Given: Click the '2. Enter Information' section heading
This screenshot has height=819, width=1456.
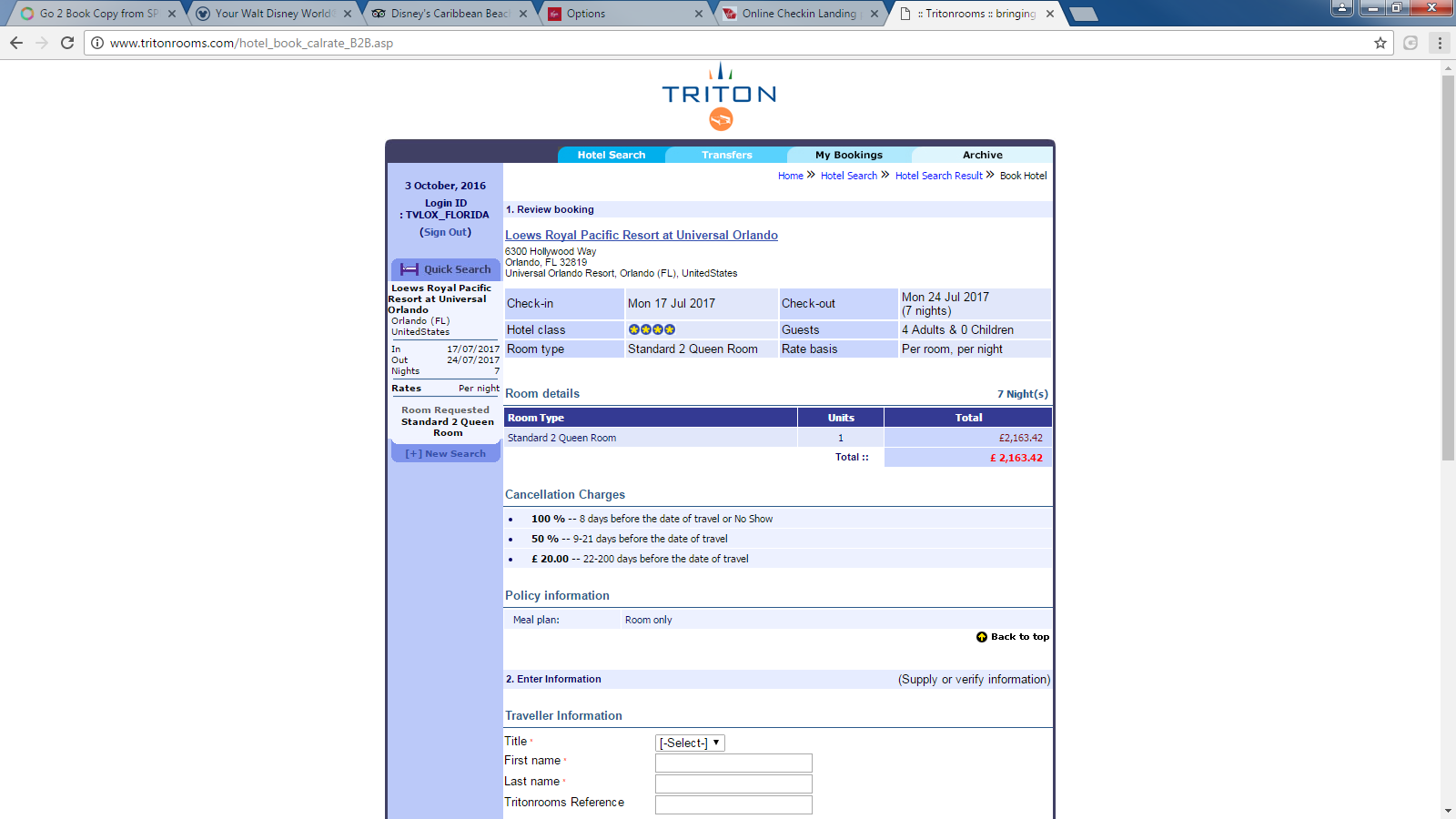Looking at the screenshot, I should click(x=553, y=679).
